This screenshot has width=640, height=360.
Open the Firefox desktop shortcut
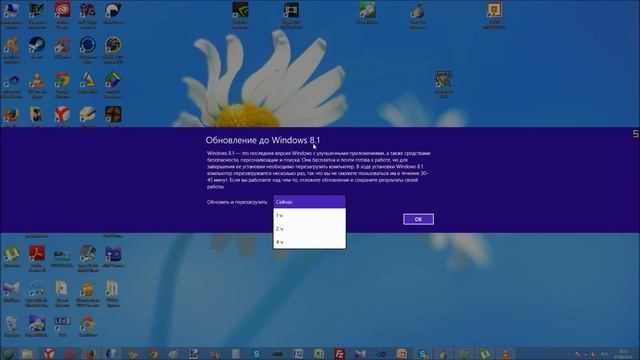11,116
